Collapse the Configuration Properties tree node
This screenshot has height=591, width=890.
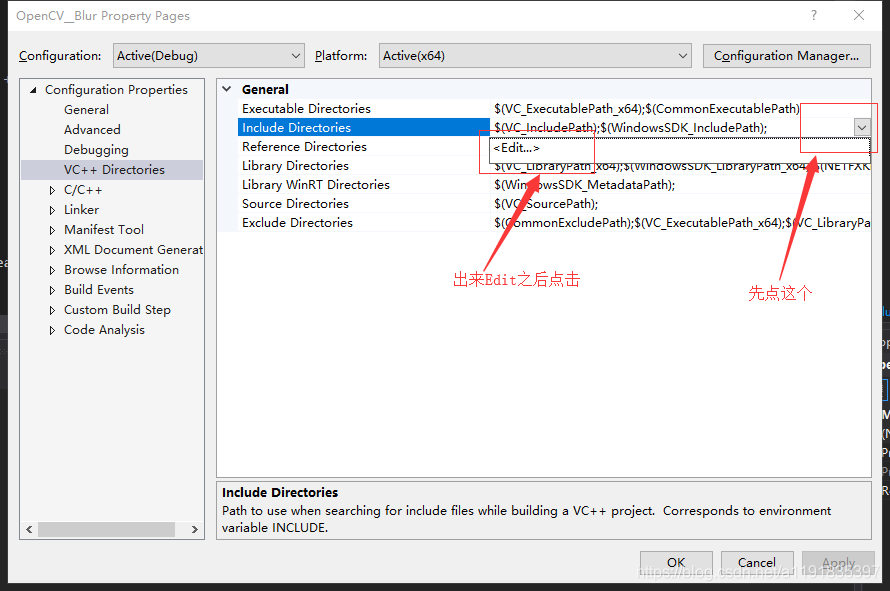[x=33, y=90]
